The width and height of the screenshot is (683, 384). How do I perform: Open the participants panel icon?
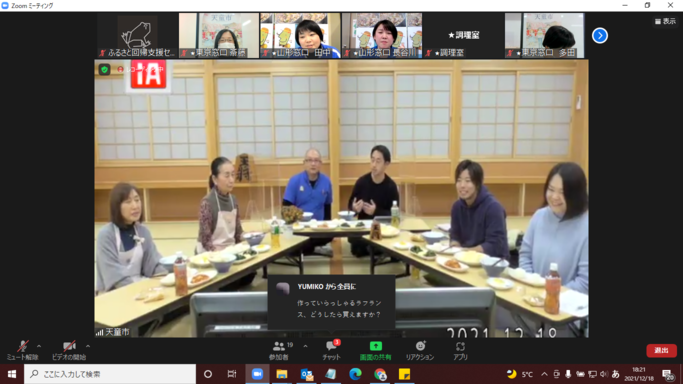point(279,347)
